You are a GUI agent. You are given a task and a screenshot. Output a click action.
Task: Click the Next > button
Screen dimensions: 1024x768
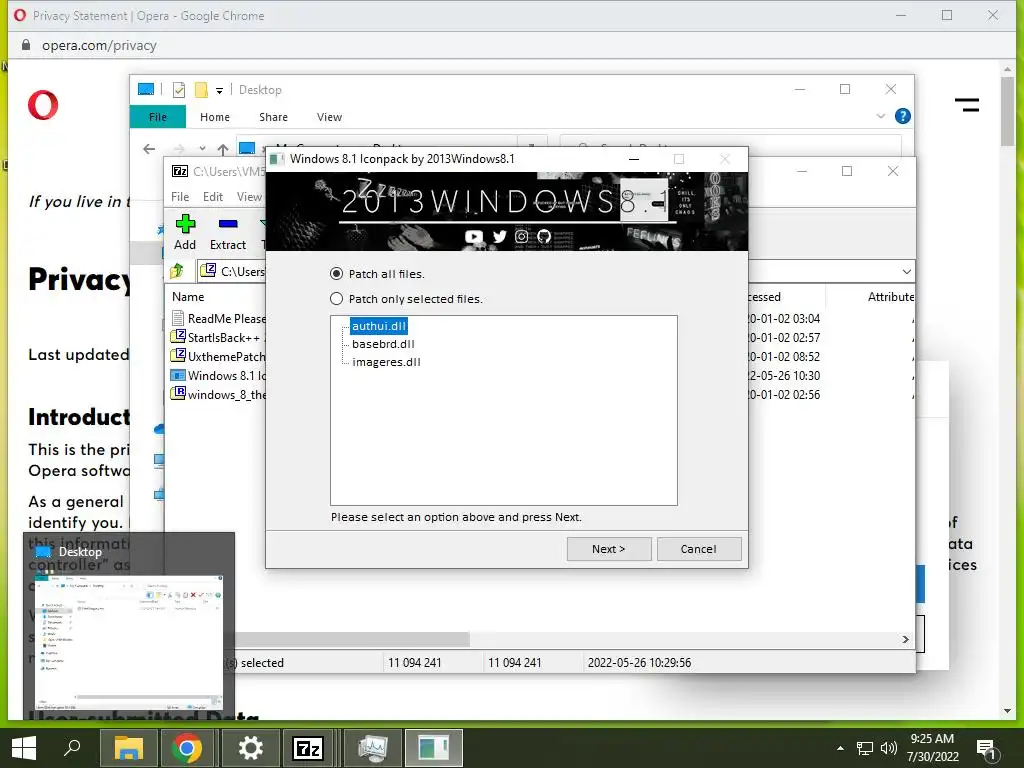pos(609,549)
